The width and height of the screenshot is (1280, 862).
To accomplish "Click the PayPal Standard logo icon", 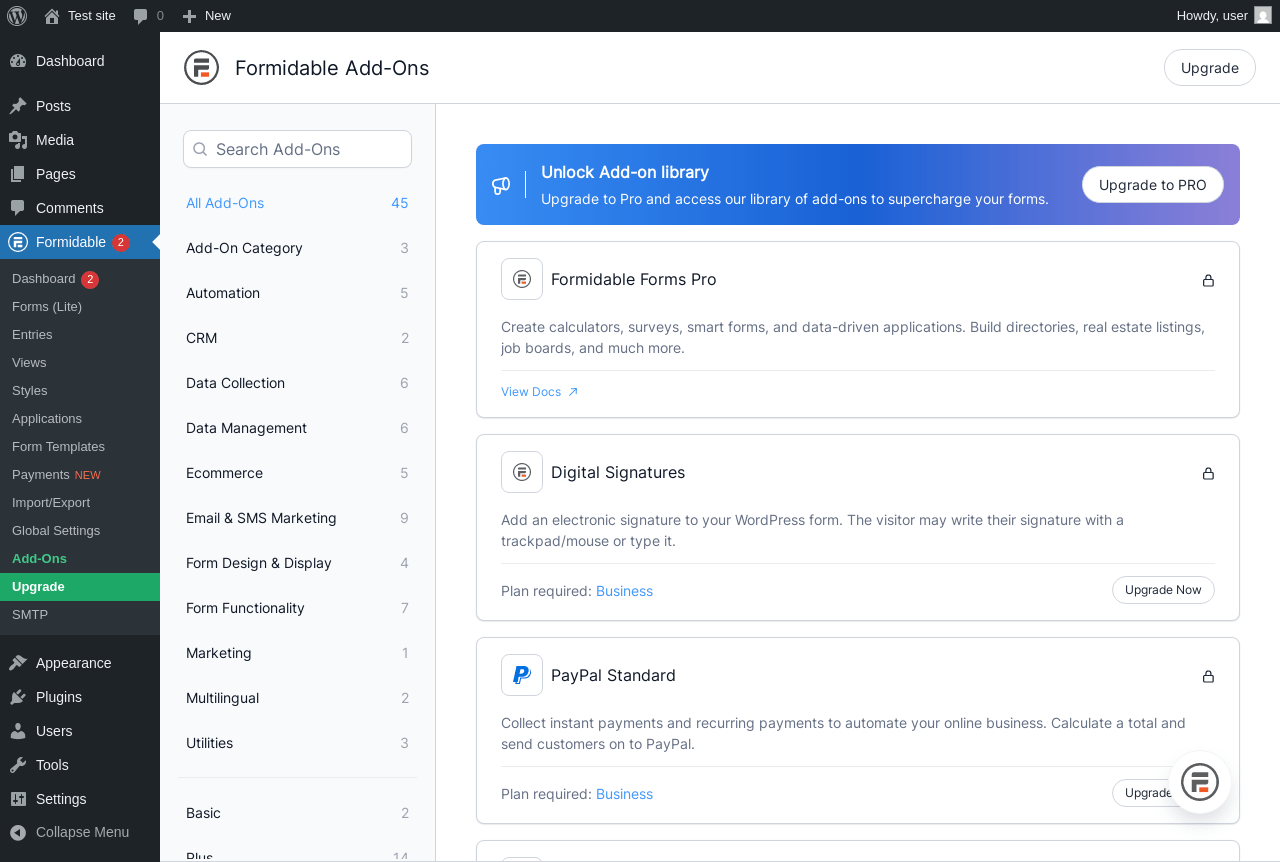I will click(522, 675).
